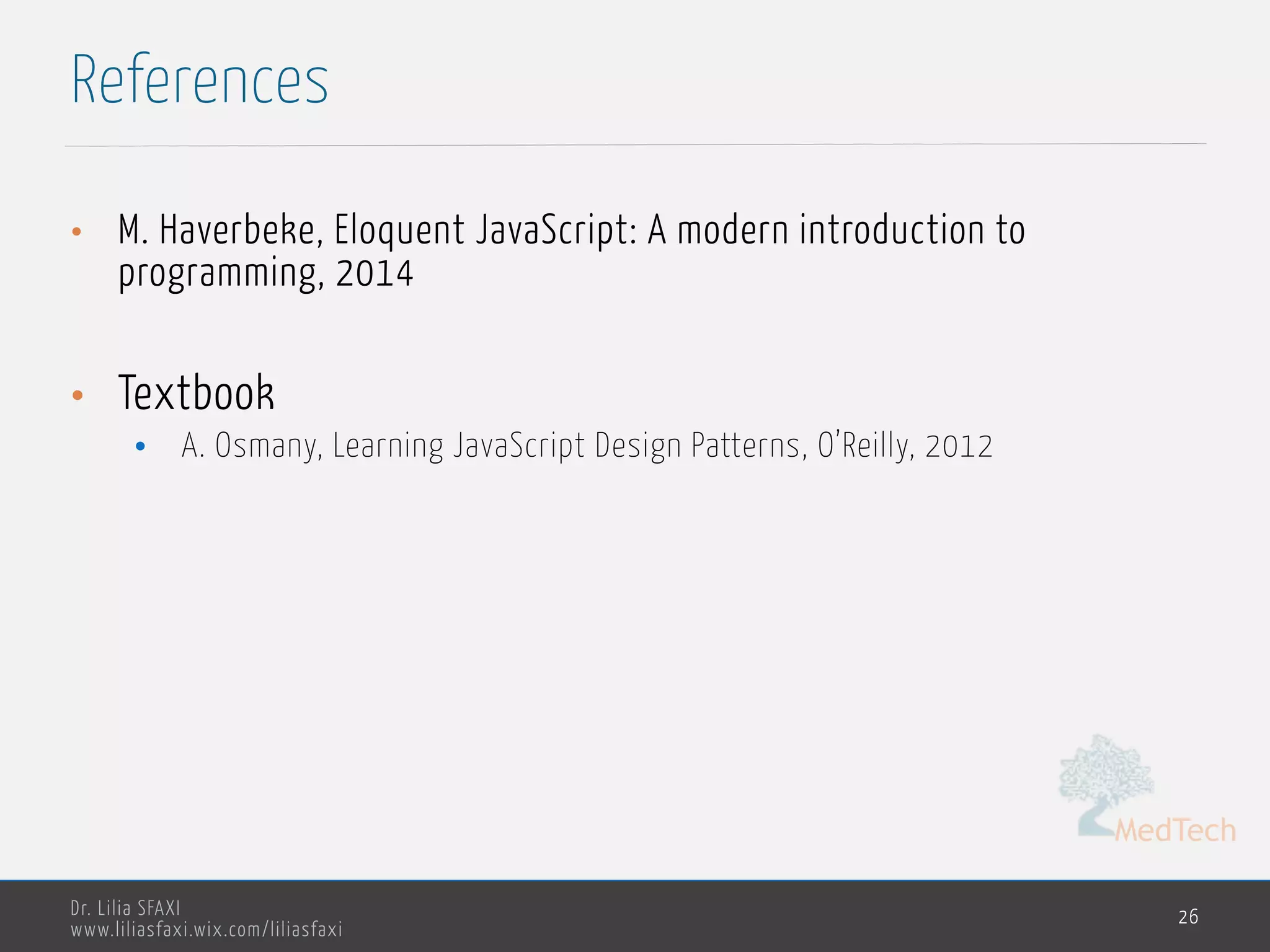Click the blue bullet before A. Osmany

pos(140,446)
